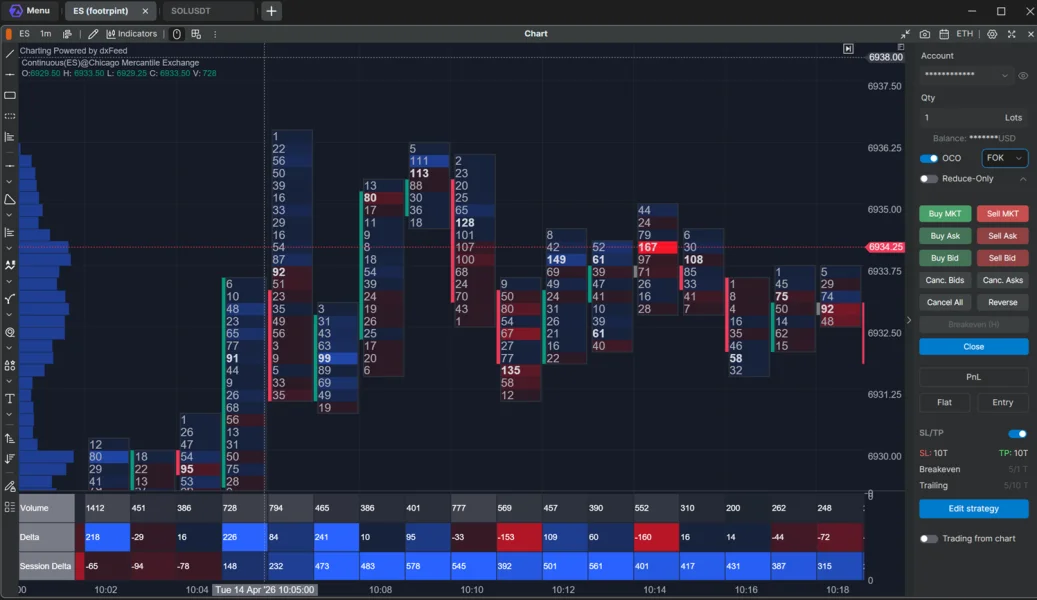The image size is (1037, 600).
Task: Turn on Trading from chart
Action: click(x=929, y=538)
